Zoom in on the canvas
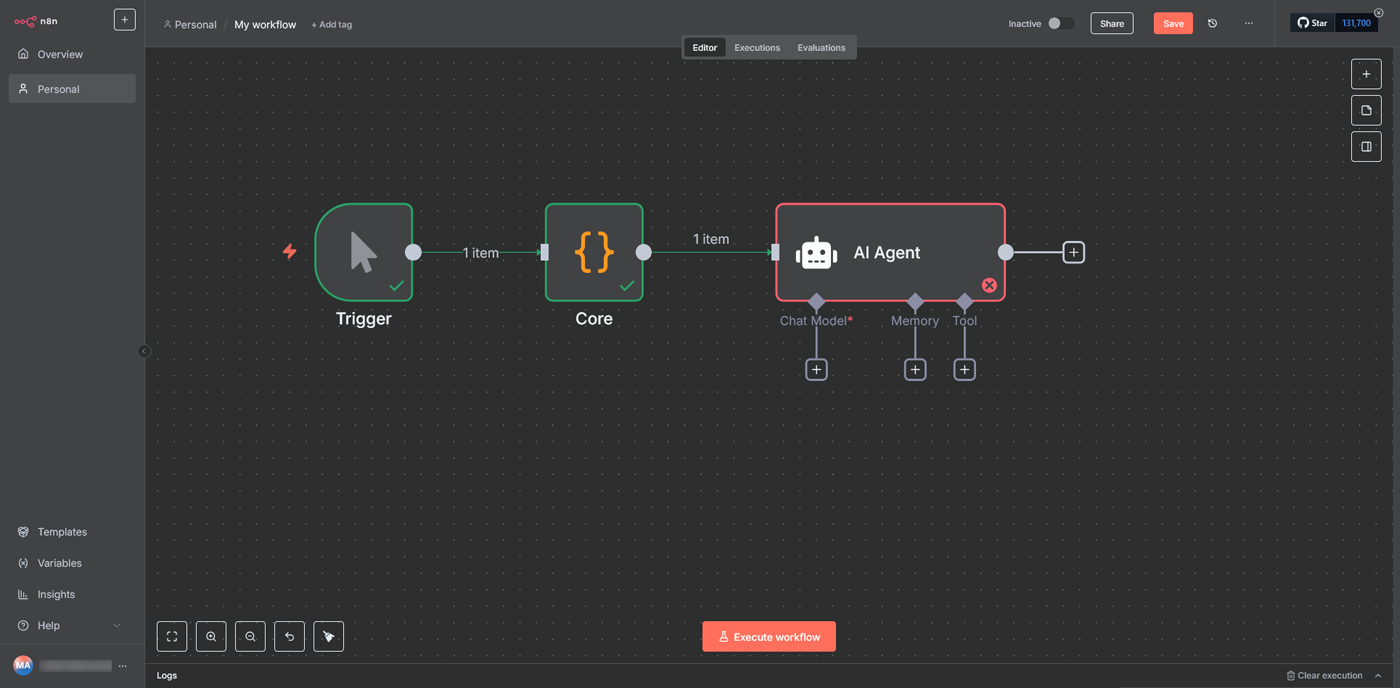 pos(211,637)
